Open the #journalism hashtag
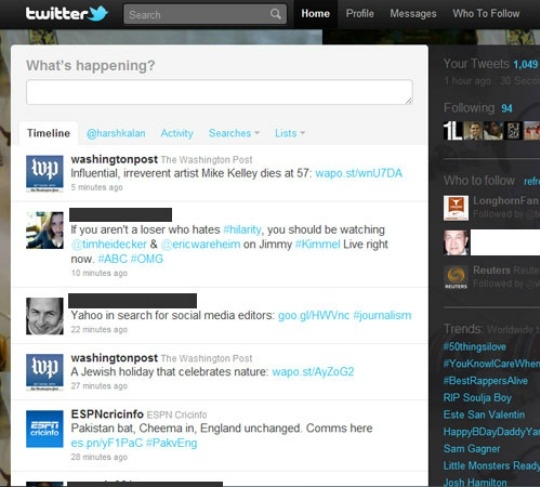This screenshot has width=540, height=487. tap(382, 315)
